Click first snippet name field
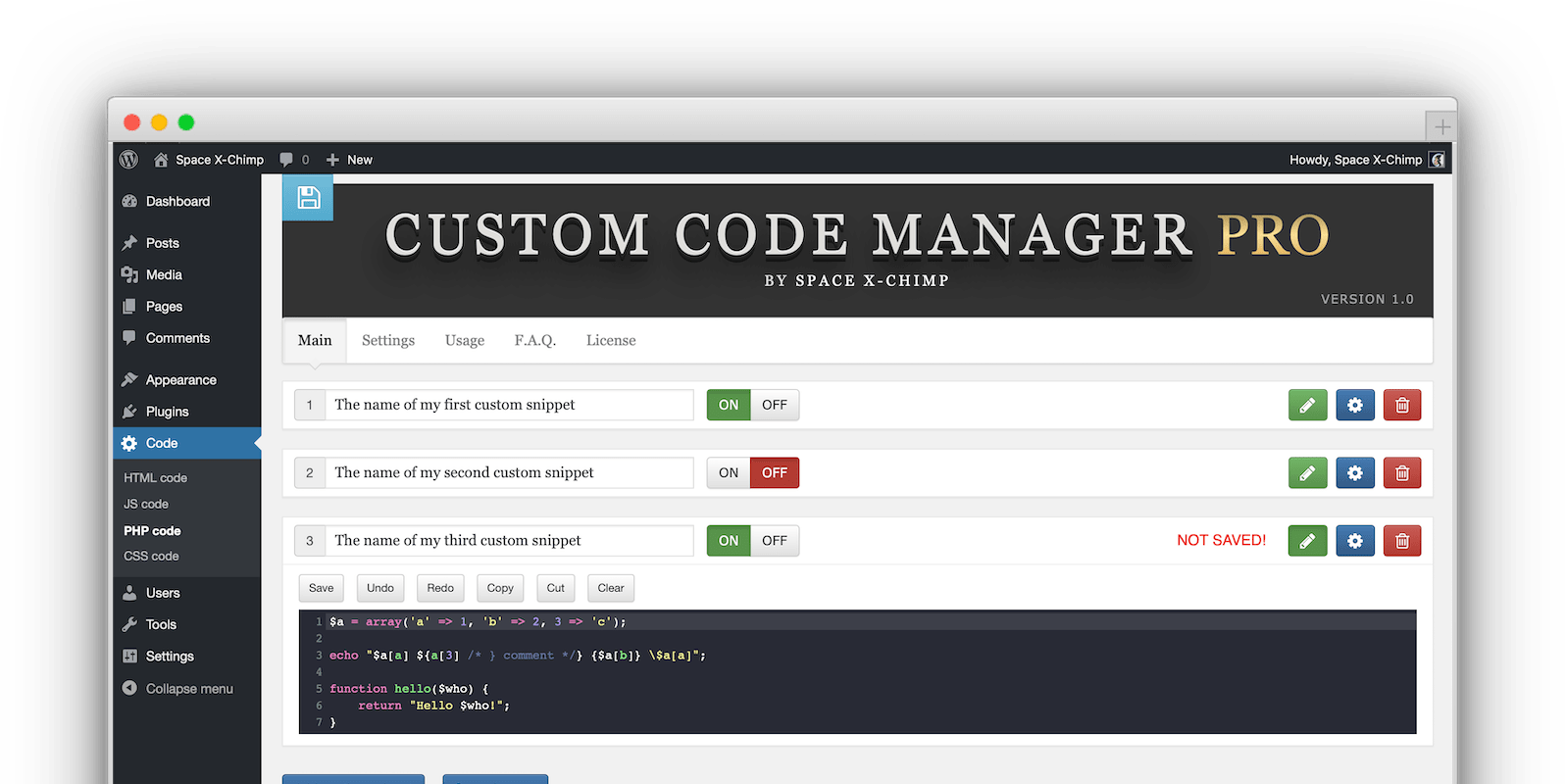 tap(509, 405)
